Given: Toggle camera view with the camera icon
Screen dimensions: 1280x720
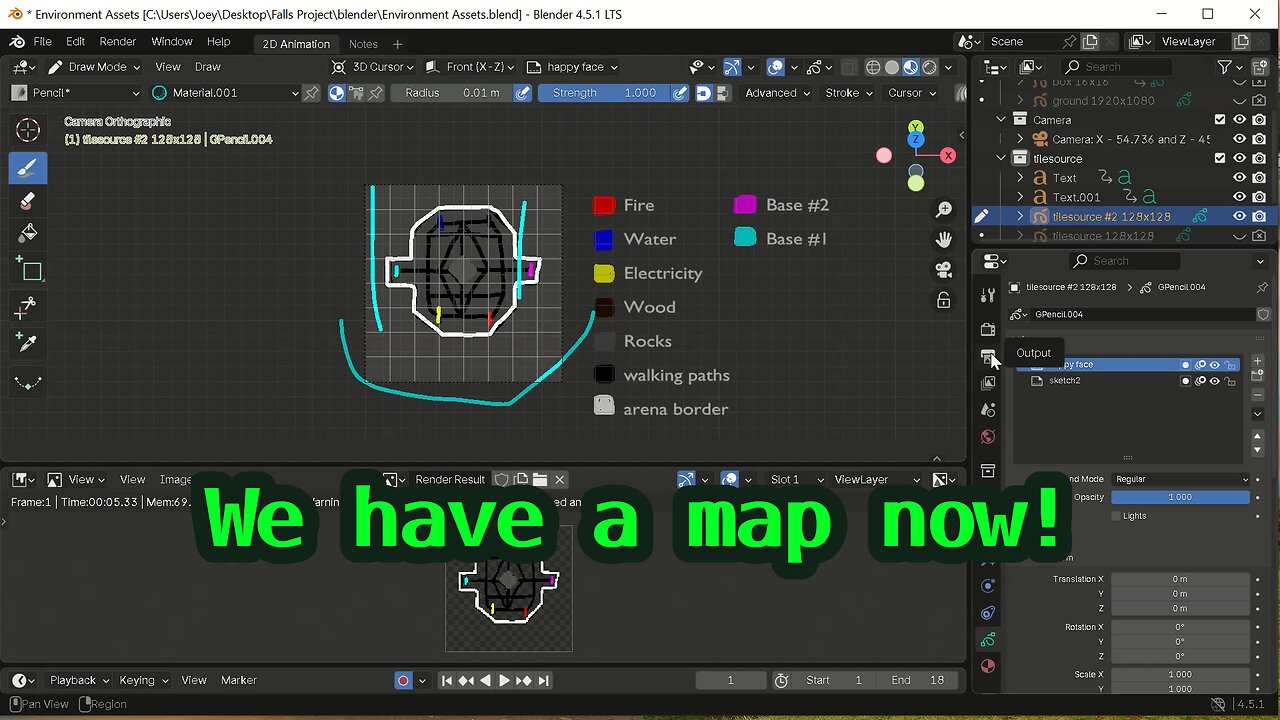Looking at the screenshot, I should tap(943, 270).
